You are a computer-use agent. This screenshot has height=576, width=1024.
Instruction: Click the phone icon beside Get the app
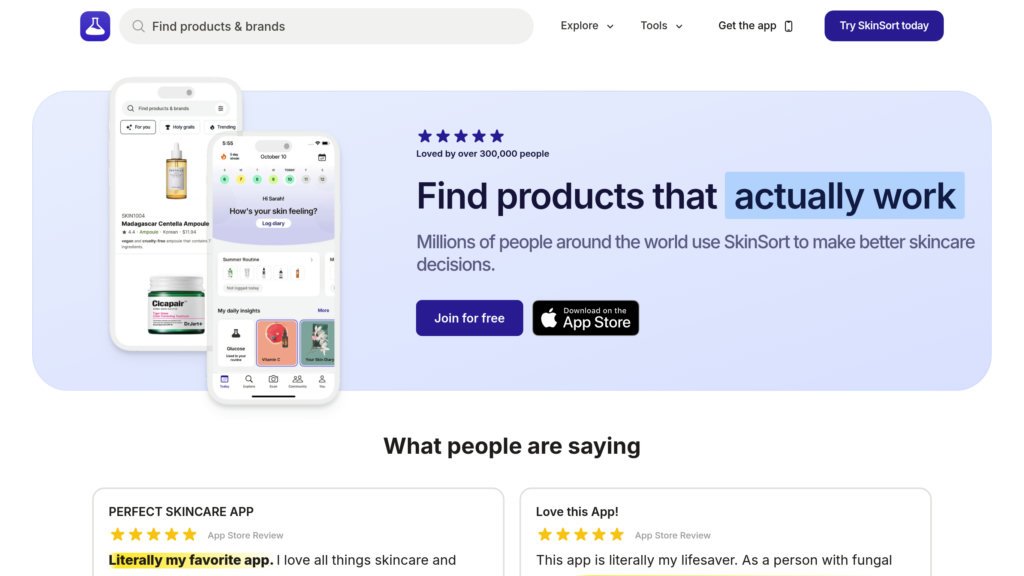(x=788, y=26)
